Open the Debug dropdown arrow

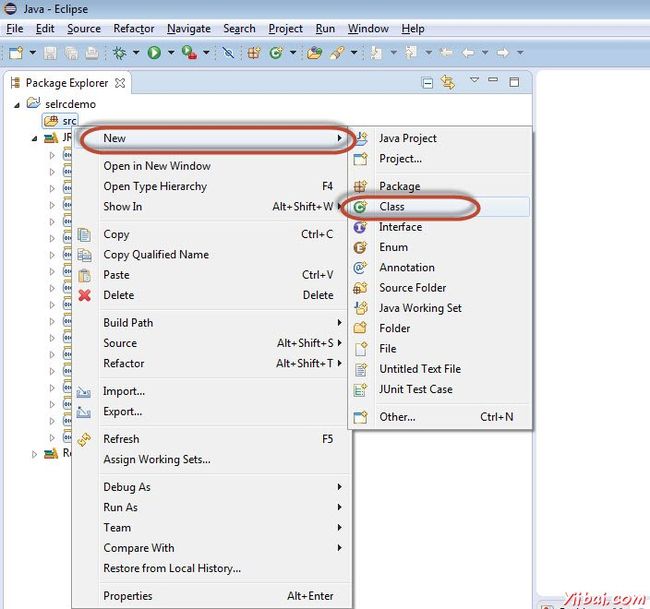(x=136, y=53)
